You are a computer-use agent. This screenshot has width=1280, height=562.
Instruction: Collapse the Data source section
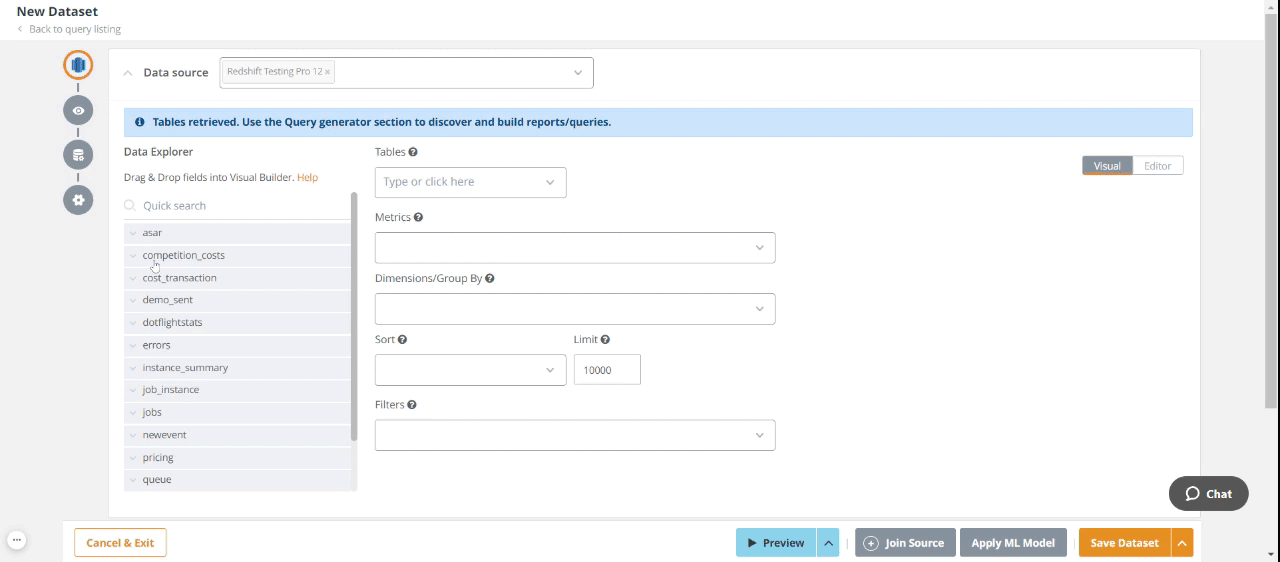[x=128, y=73]
